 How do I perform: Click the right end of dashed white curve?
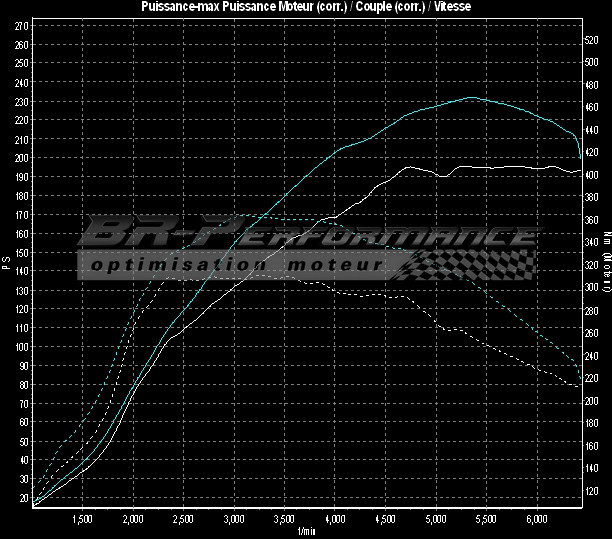pos(581,384)
